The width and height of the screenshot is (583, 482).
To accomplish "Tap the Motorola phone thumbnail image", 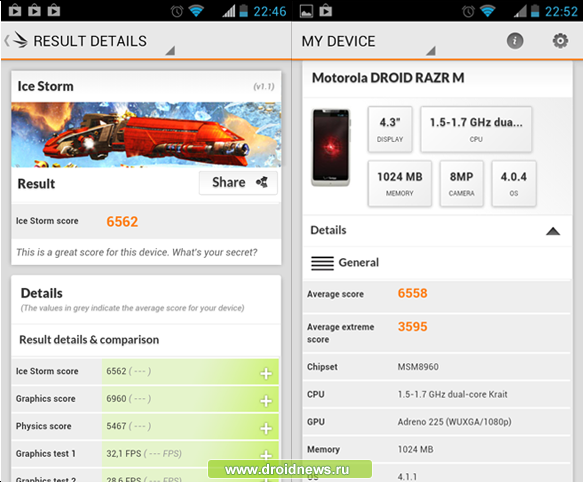I will click(x=331, y=147).
